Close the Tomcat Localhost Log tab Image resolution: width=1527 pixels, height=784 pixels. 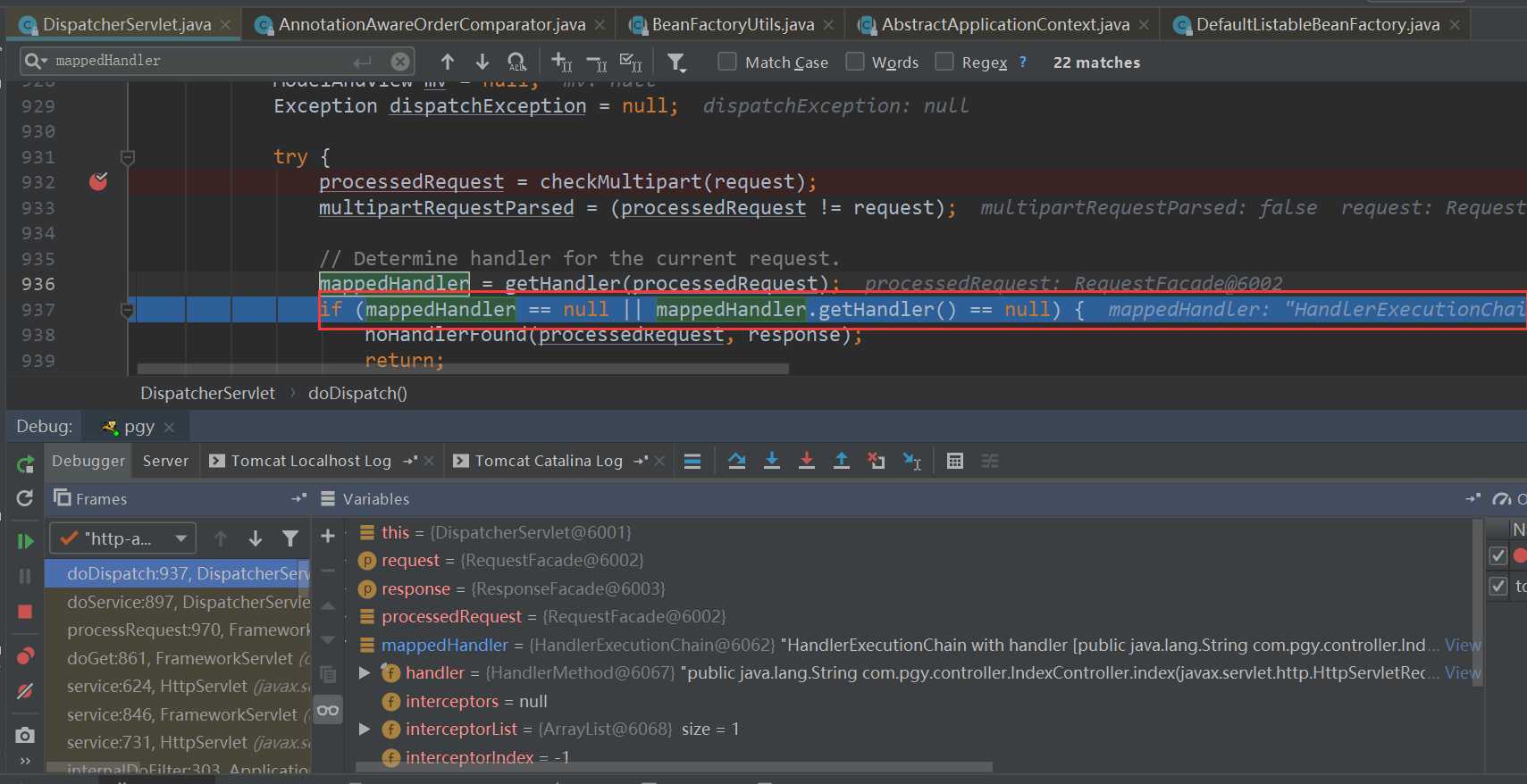pyautogui.click(x=429, y=461)
